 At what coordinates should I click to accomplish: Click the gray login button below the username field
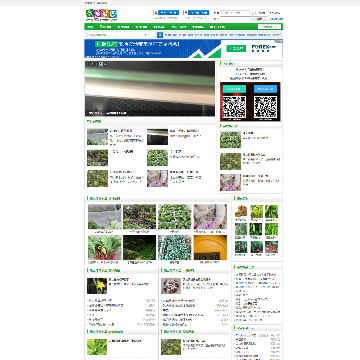pyautogui.click(x=259, y=19)
